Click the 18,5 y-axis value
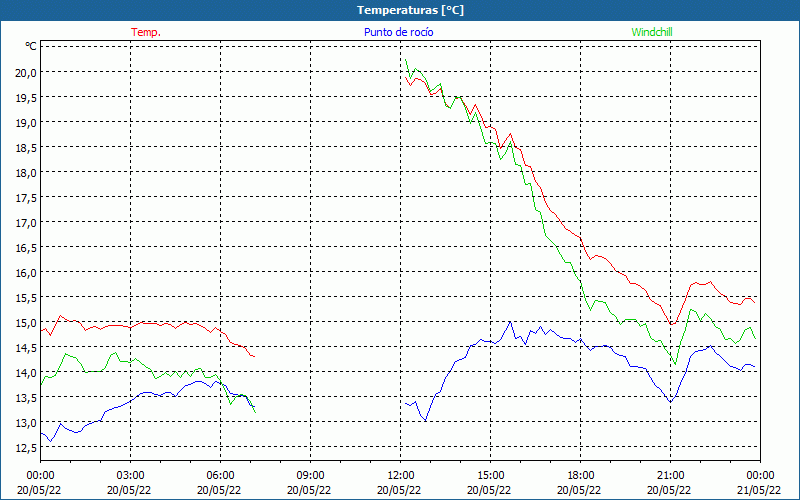This screenshot has width=800, height=500. coord(26,147)
